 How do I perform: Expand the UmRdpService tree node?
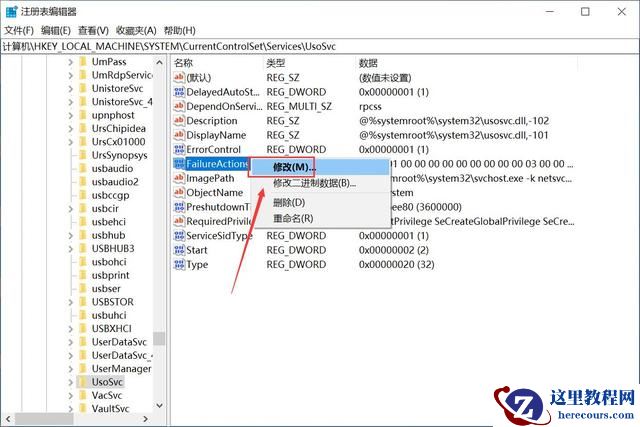71,76
